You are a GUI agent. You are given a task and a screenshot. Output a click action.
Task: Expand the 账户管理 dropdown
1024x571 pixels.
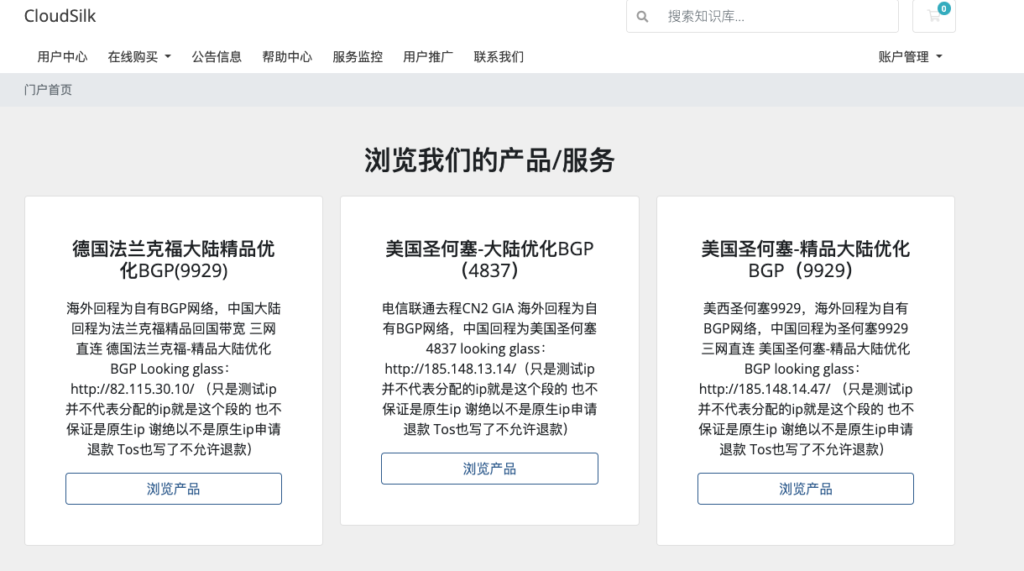pyautogui.click(x=910, y=57)
